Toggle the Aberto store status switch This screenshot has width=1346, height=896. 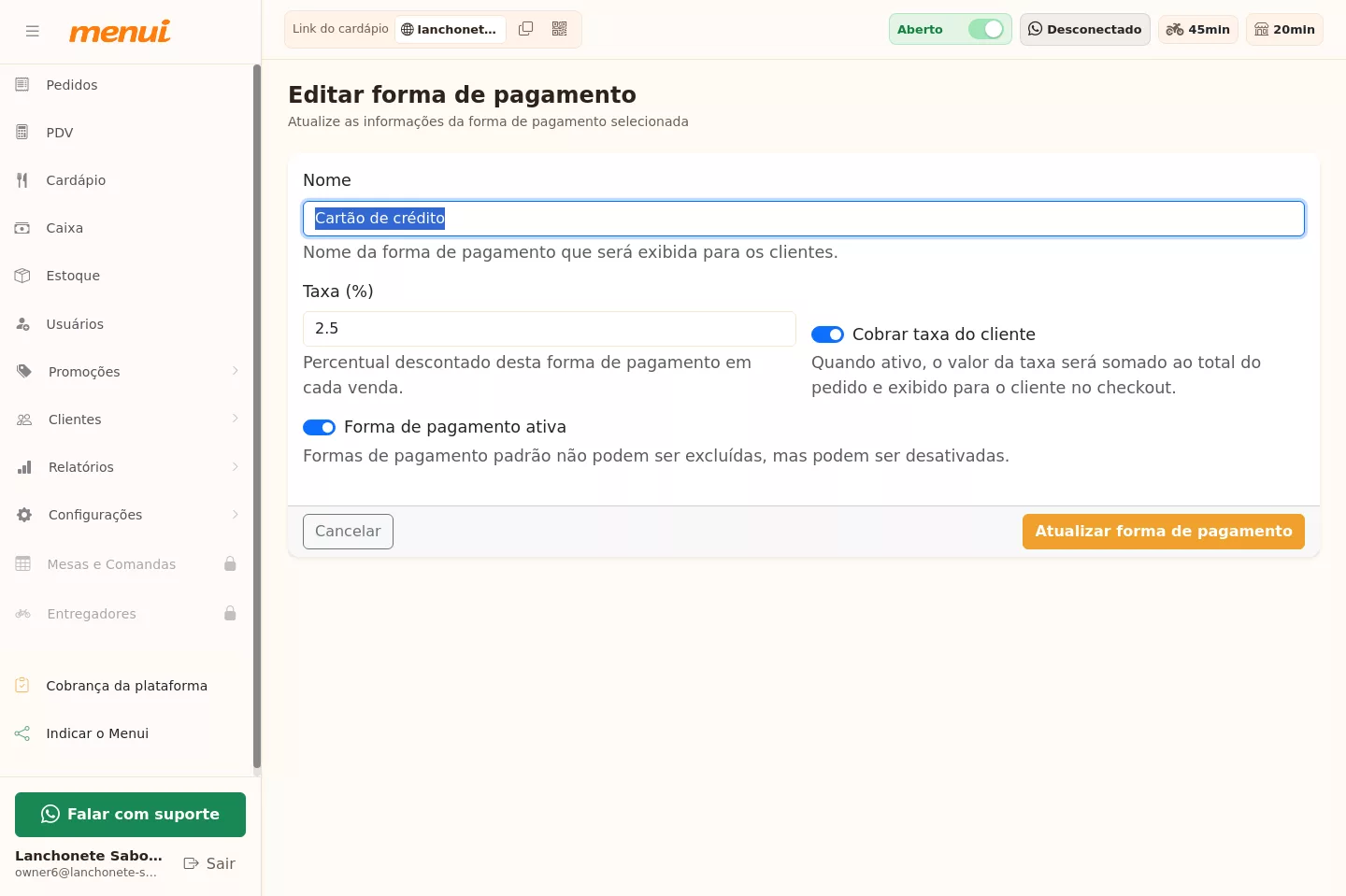(x=986, y=29)
